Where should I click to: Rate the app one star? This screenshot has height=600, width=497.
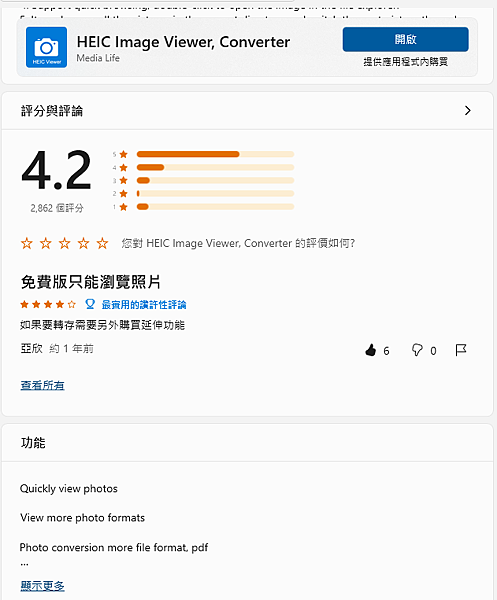coord(27,243)
